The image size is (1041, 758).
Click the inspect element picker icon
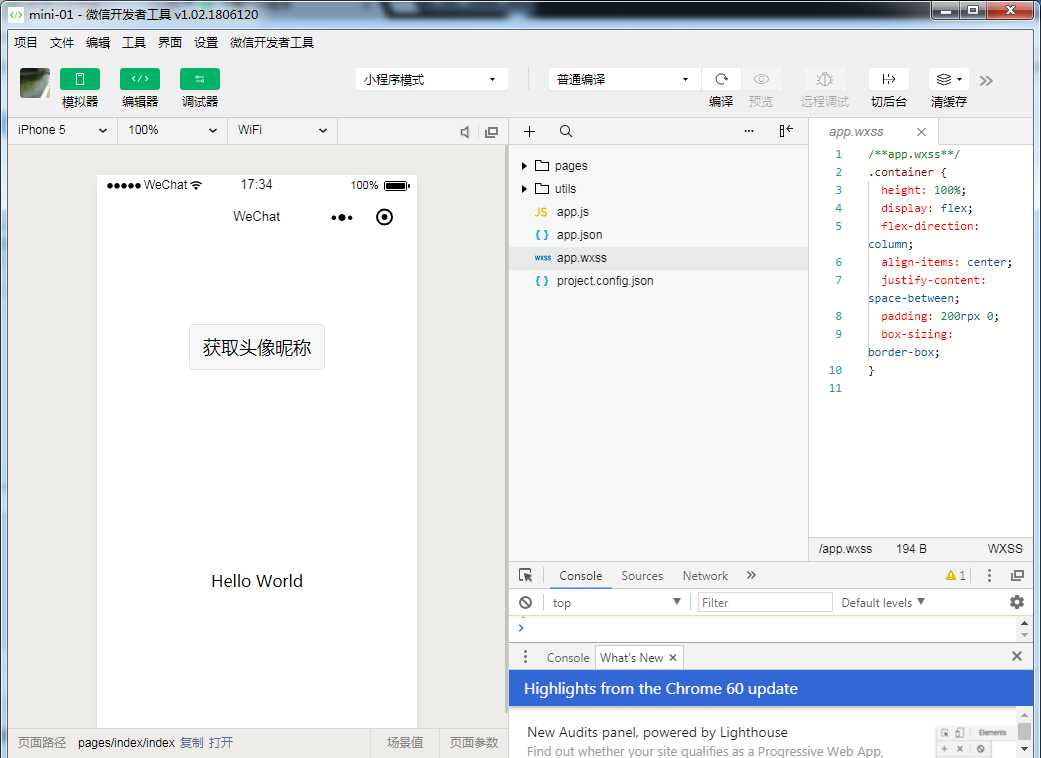pyautogui.click(x=525, y=575)
